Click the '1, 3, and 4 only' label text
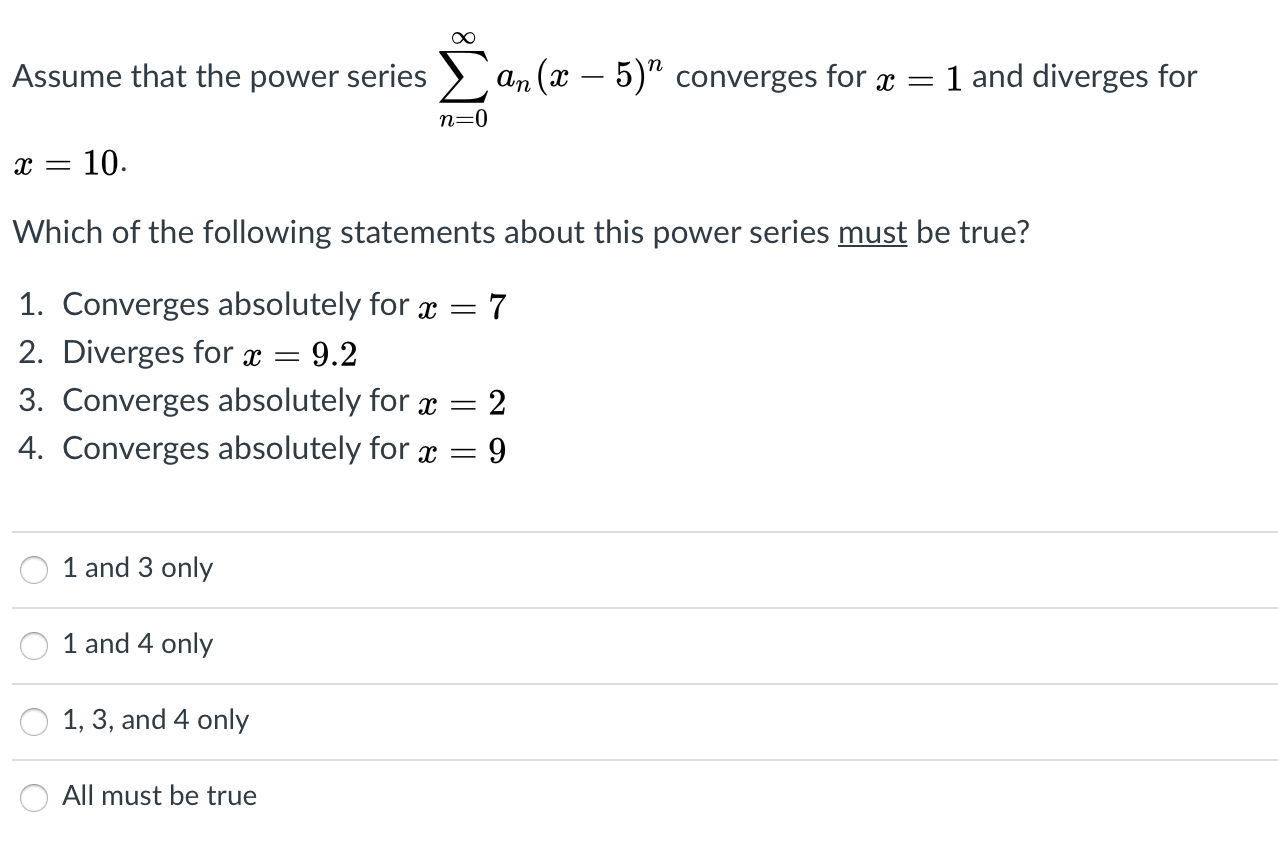Screen dimensions: 1278x846 (155, 720)
